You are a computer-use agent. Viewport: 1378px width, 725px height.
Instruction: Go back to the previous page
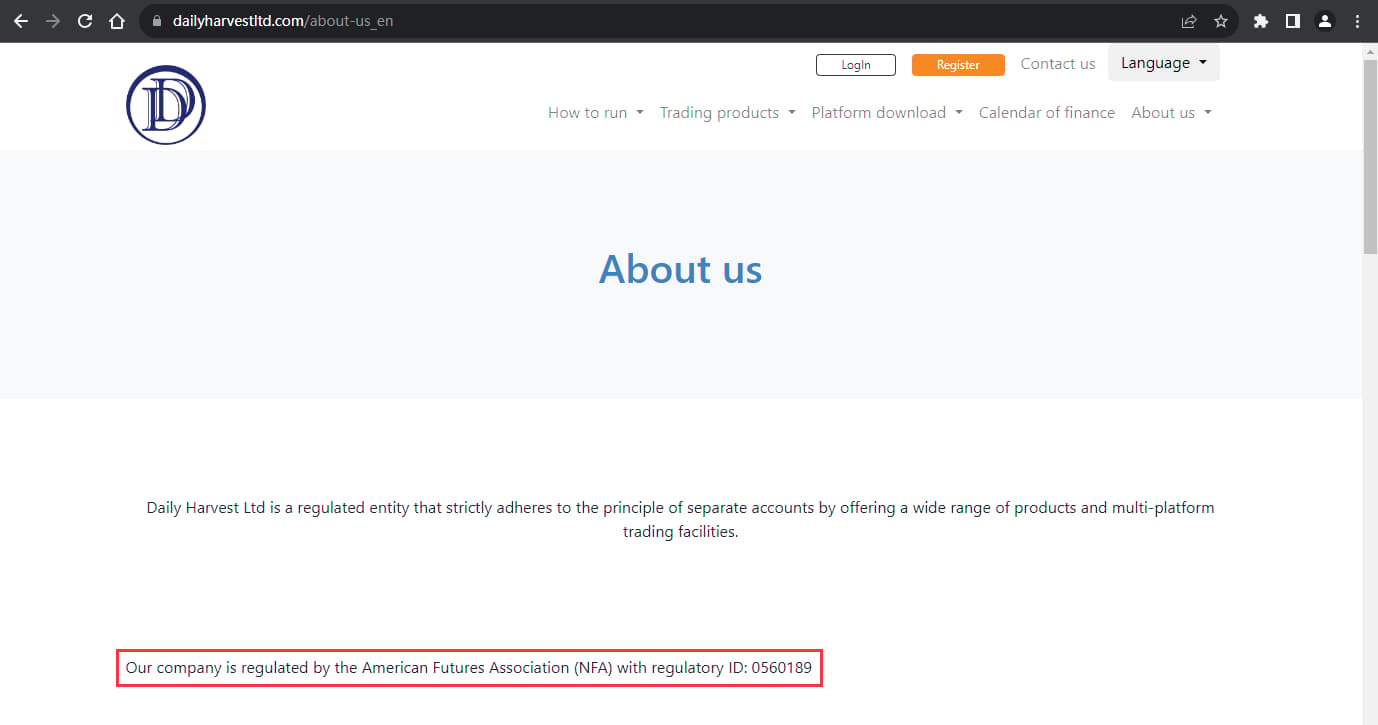pos(21,21)
